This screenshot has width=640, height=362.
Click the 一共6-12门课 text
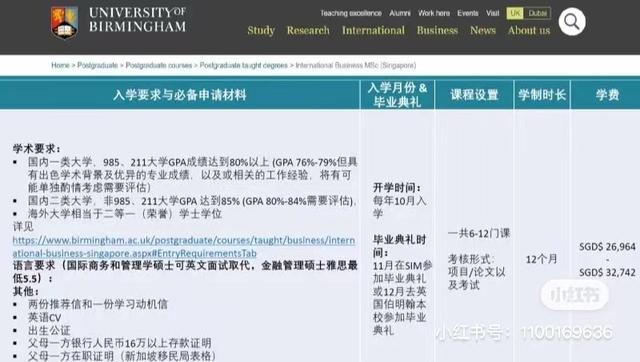click(x=479, y=233)
